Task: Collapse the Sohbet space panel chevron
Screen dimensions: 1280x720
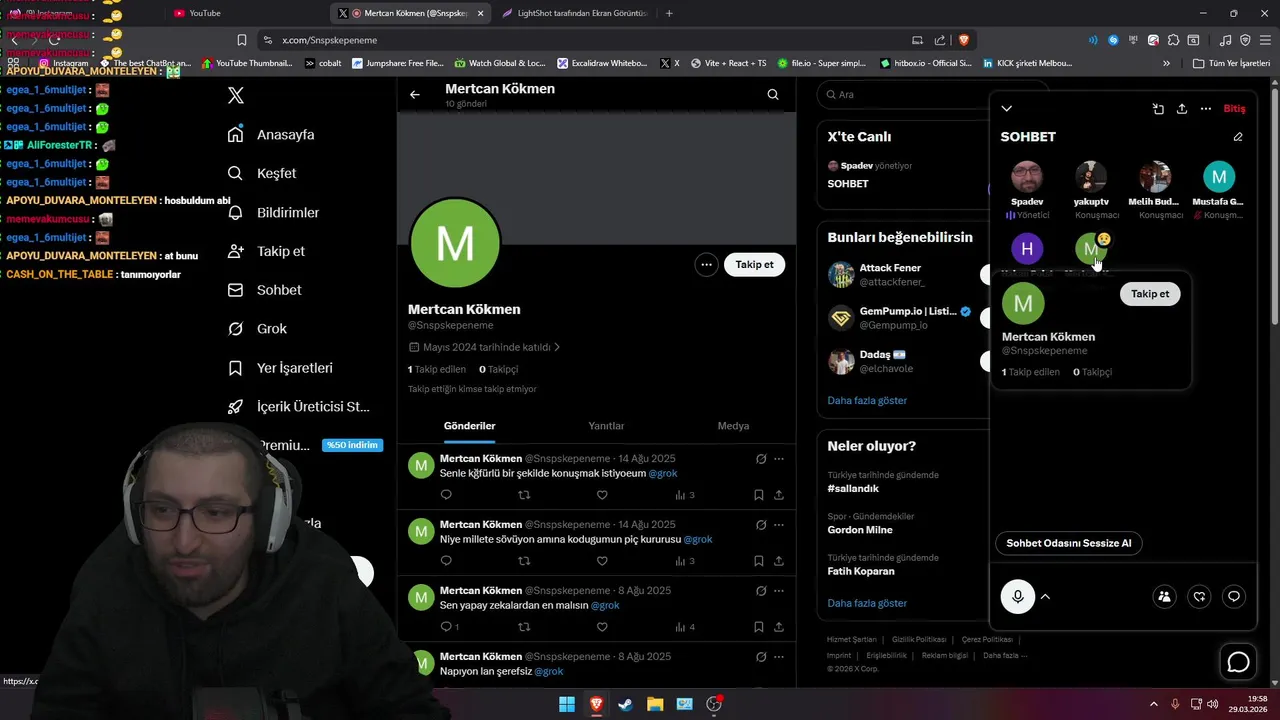Action: point(1007,109)
